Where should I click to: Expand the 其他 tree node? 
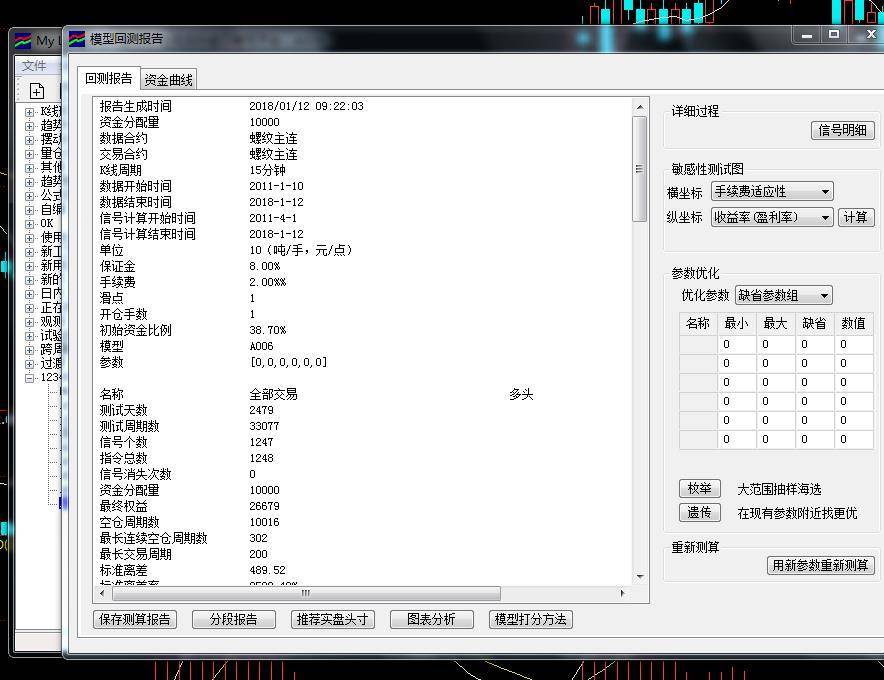point(29,168)
